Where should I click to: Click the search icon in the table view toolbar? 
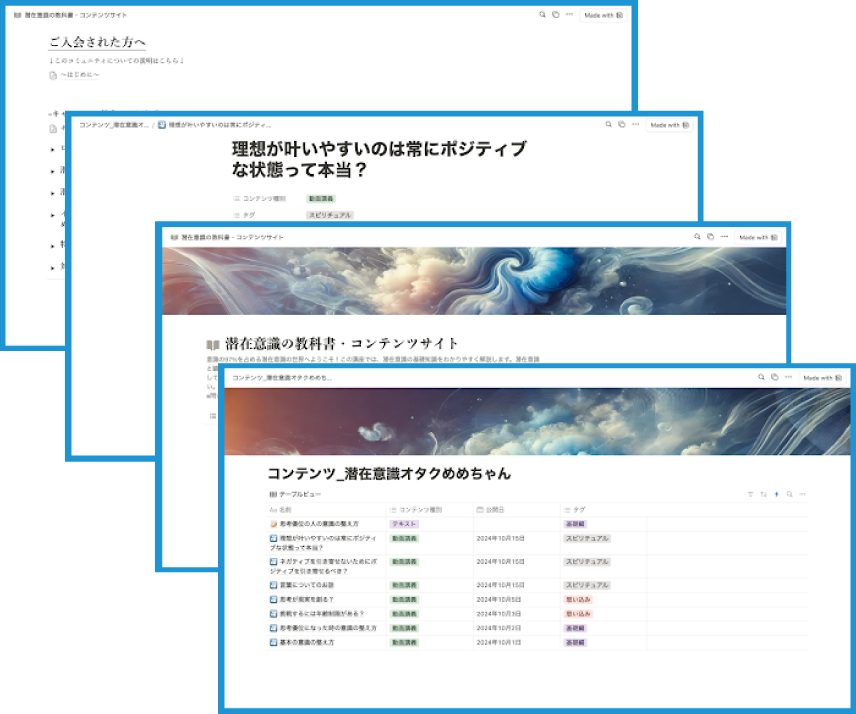789,495
